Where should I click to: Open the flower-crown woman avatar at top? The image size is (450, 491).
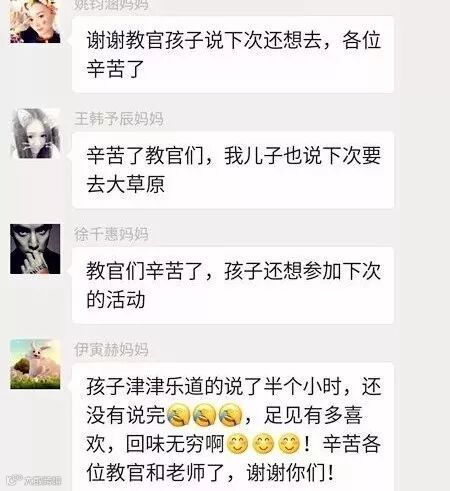(35, 22)
